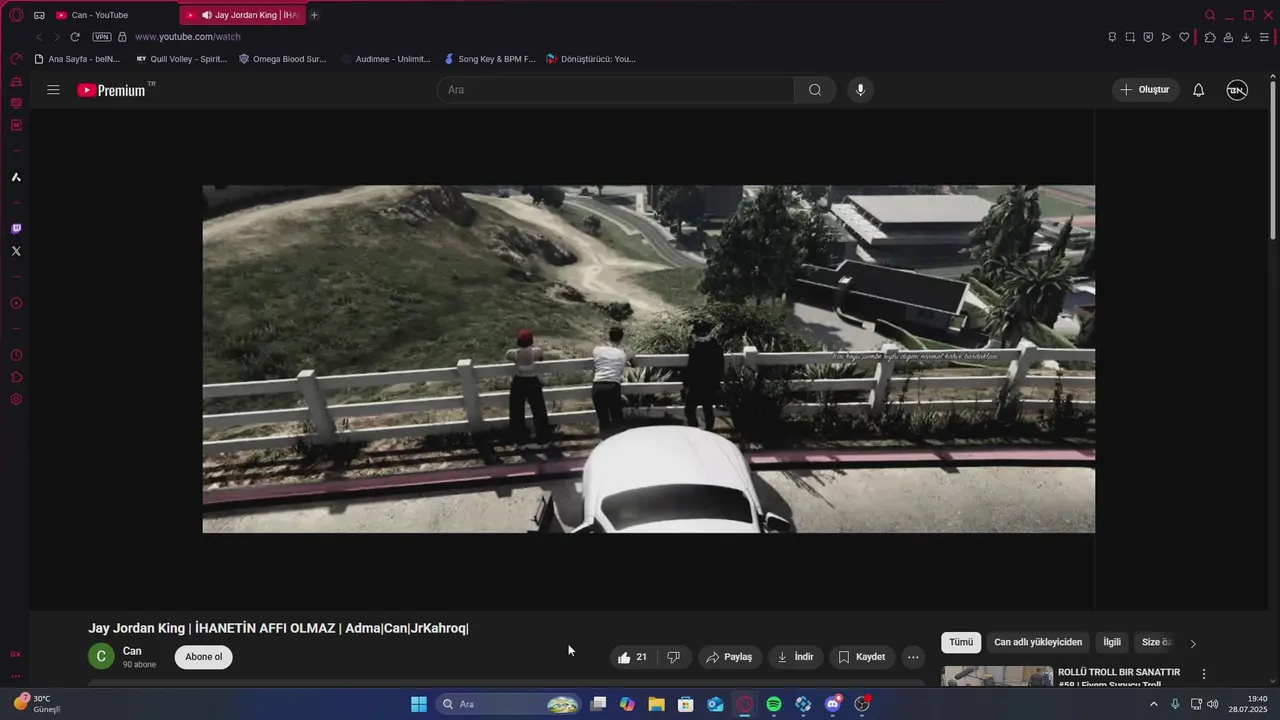Open the profile/account icon in the toolbar

coord(1228,37)
